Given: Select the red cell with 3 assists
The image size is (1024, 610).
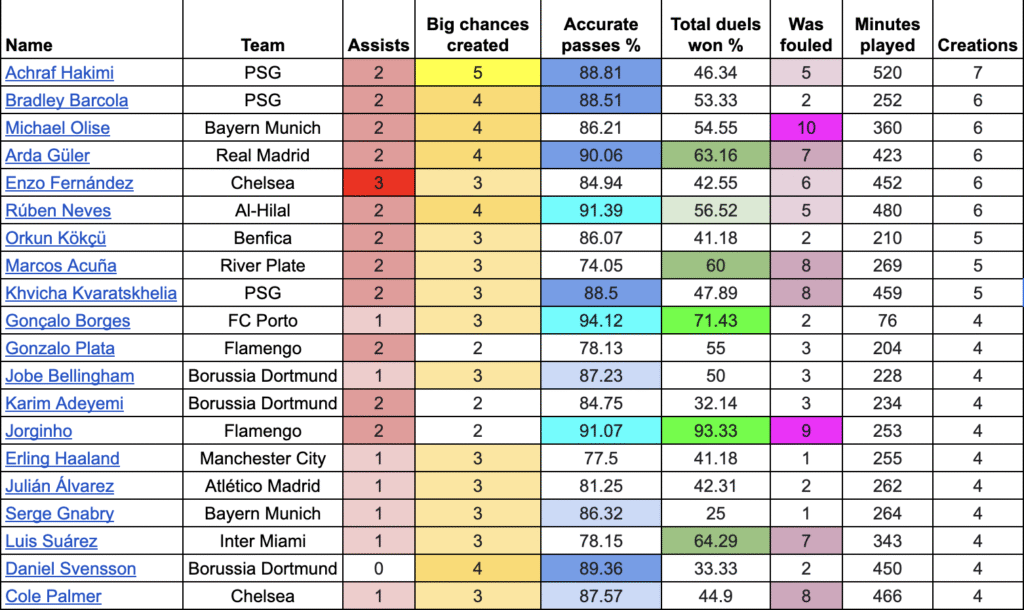Looking at the screenshot, I should tap(378, 183).
